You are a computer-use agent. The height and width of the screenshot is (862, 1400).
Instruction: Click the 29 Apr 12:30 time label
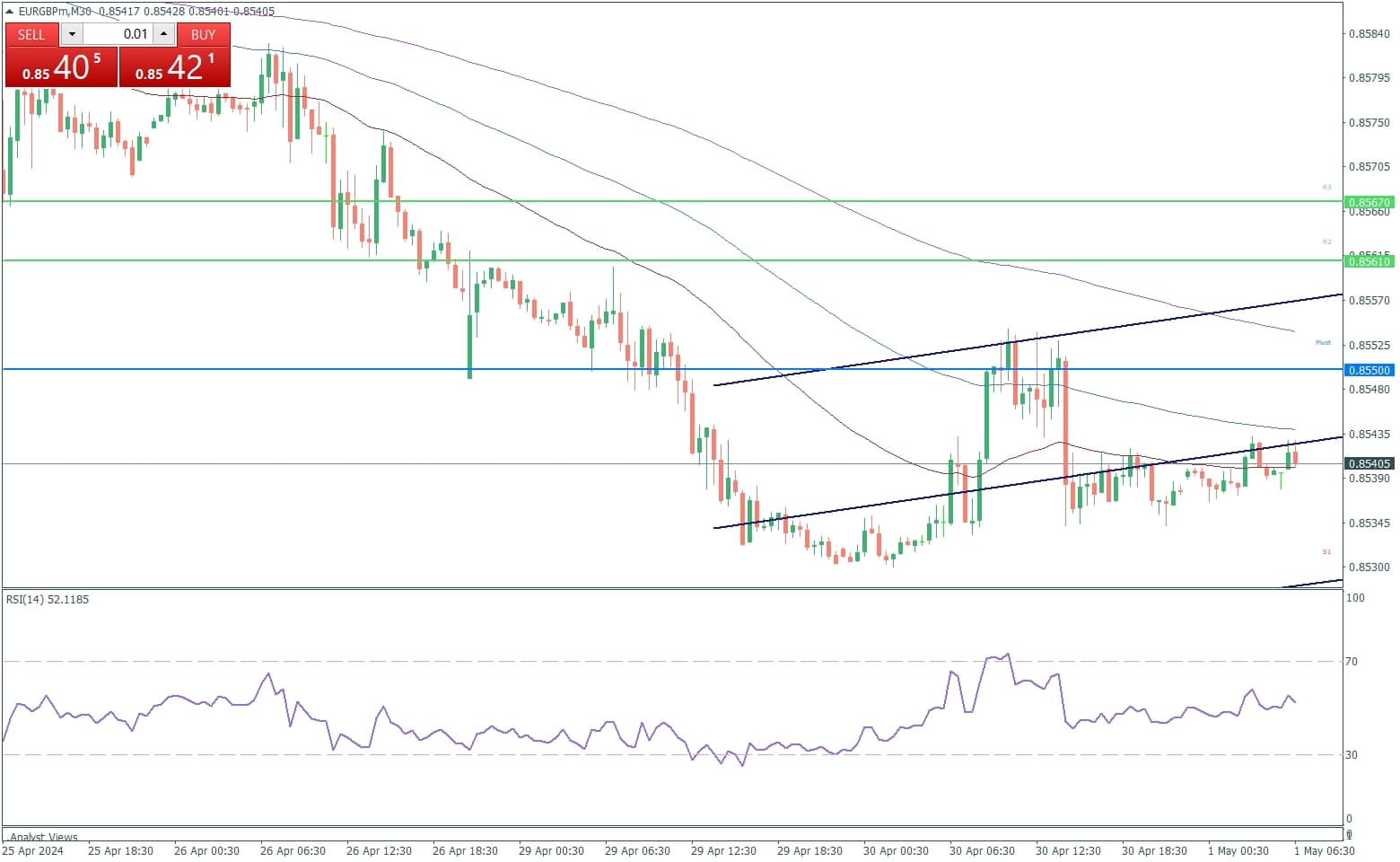[x=723, y=851]
